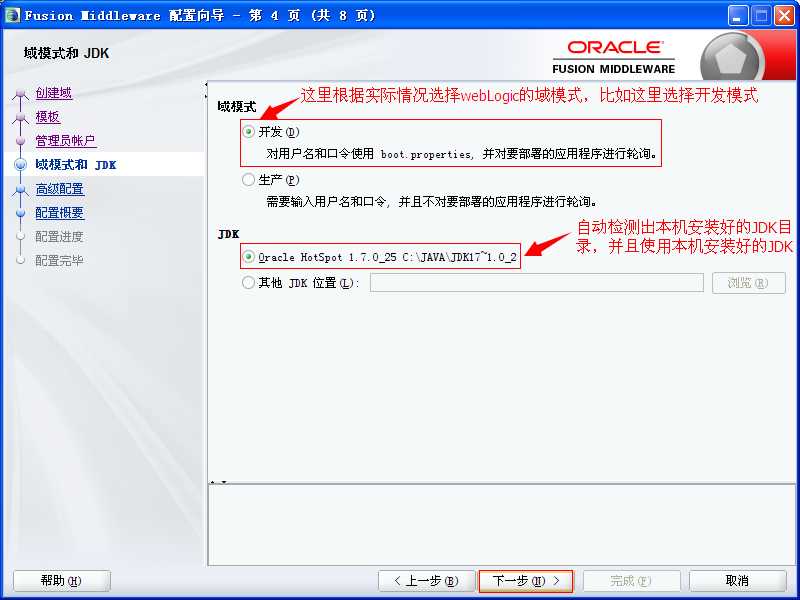
Task: Go back with the 上一步 button
Action: 427,581
